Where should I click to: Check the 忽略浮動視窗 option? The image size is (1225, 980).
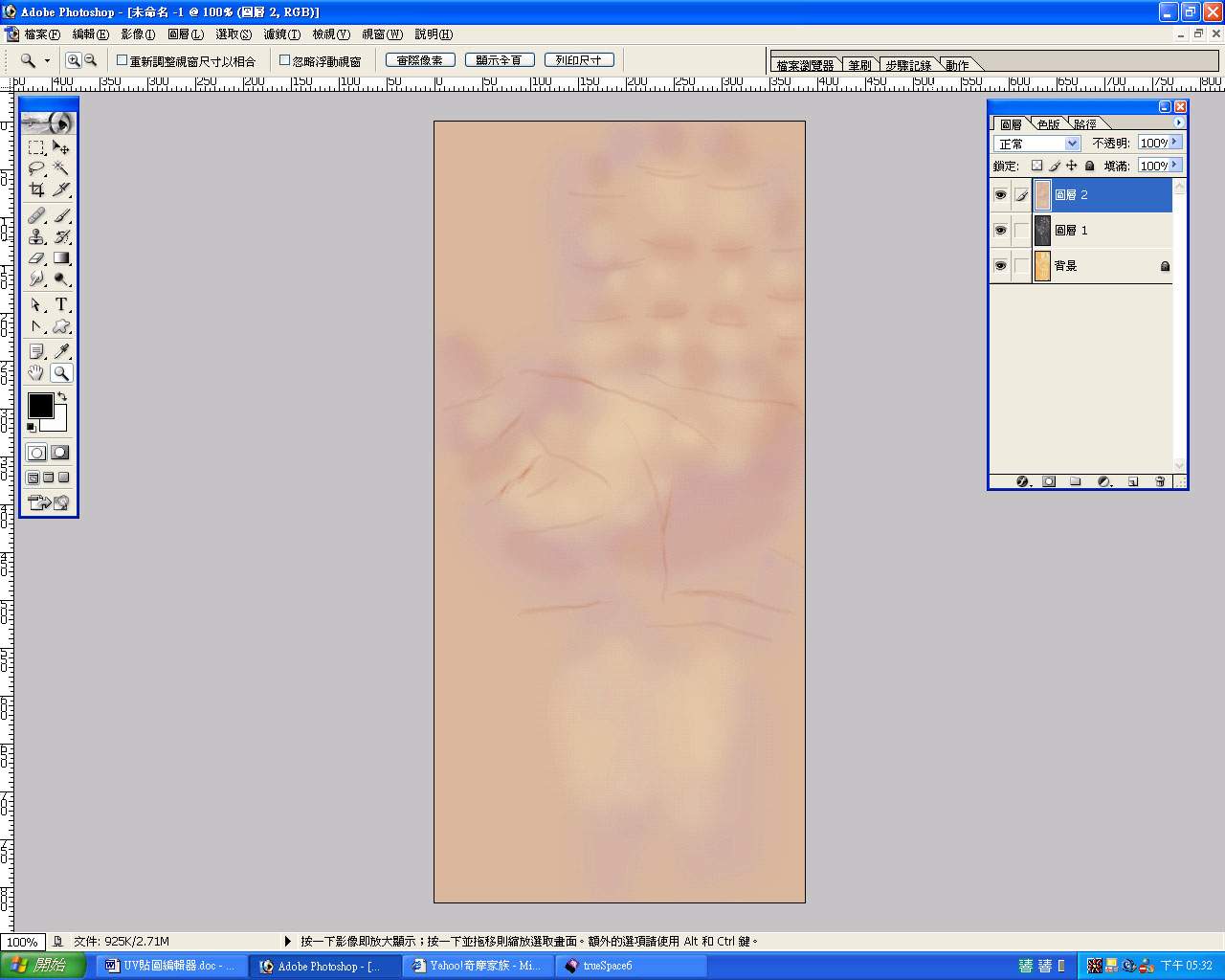tap(284, 60)
